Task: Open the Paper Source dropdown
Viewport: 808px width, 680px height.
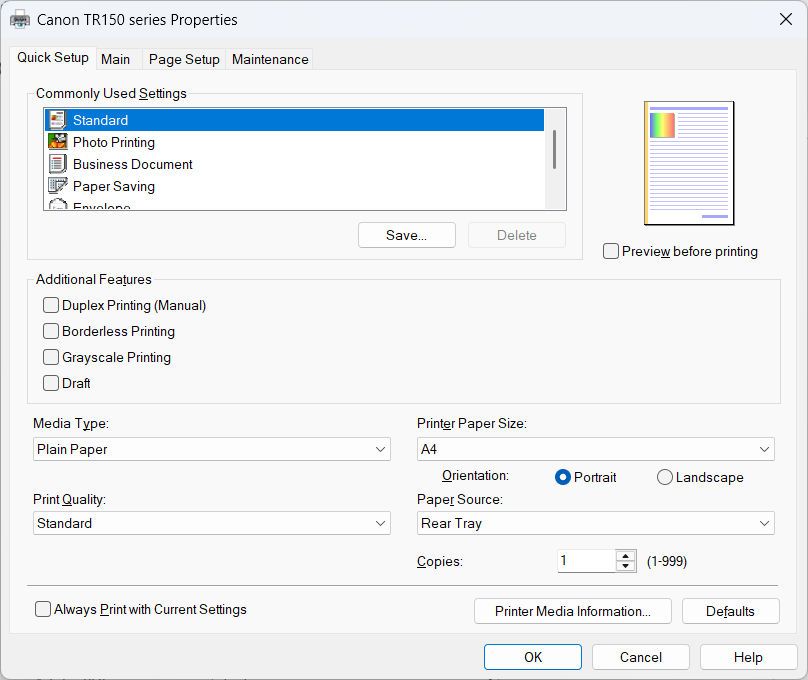Action: point(595,523)
